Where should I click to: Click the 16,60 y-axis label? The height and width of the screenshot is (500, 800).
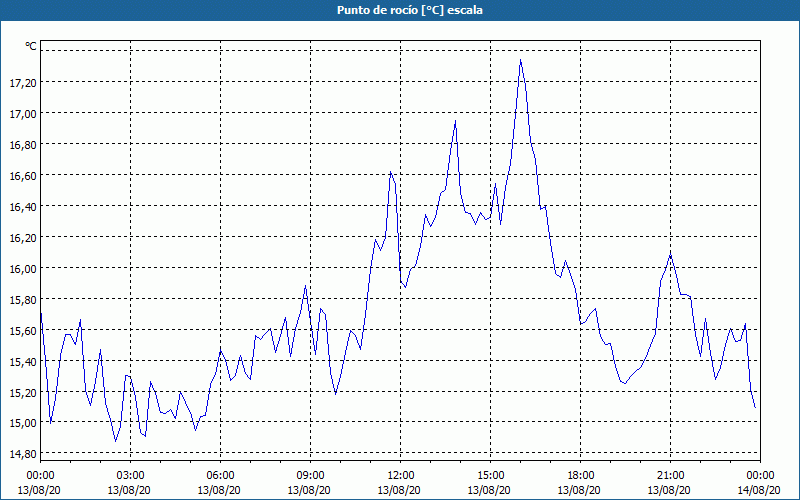coord(23,176)
